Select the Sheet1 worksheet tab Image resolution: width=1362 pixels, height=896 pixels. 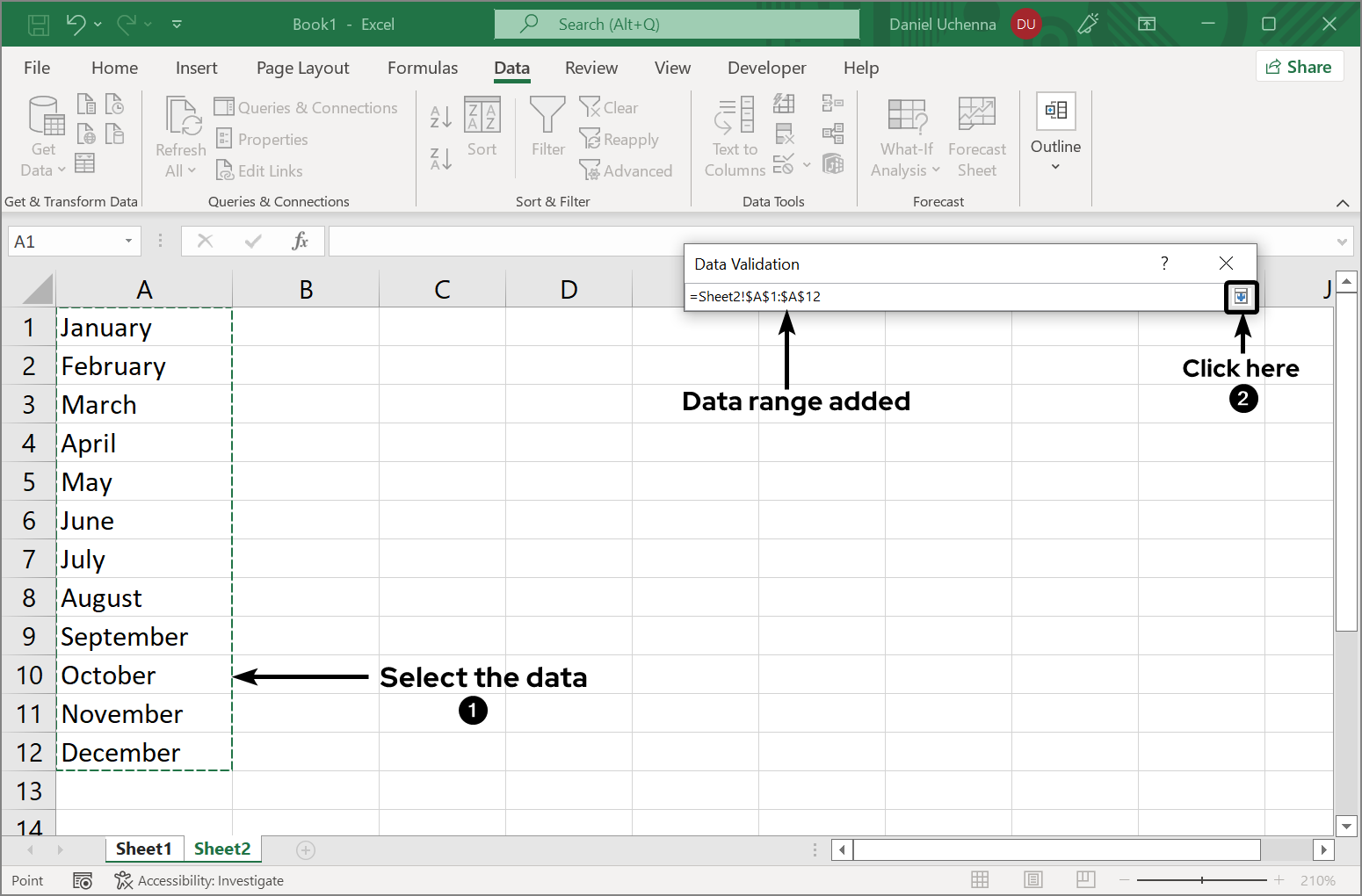point(144,849)
